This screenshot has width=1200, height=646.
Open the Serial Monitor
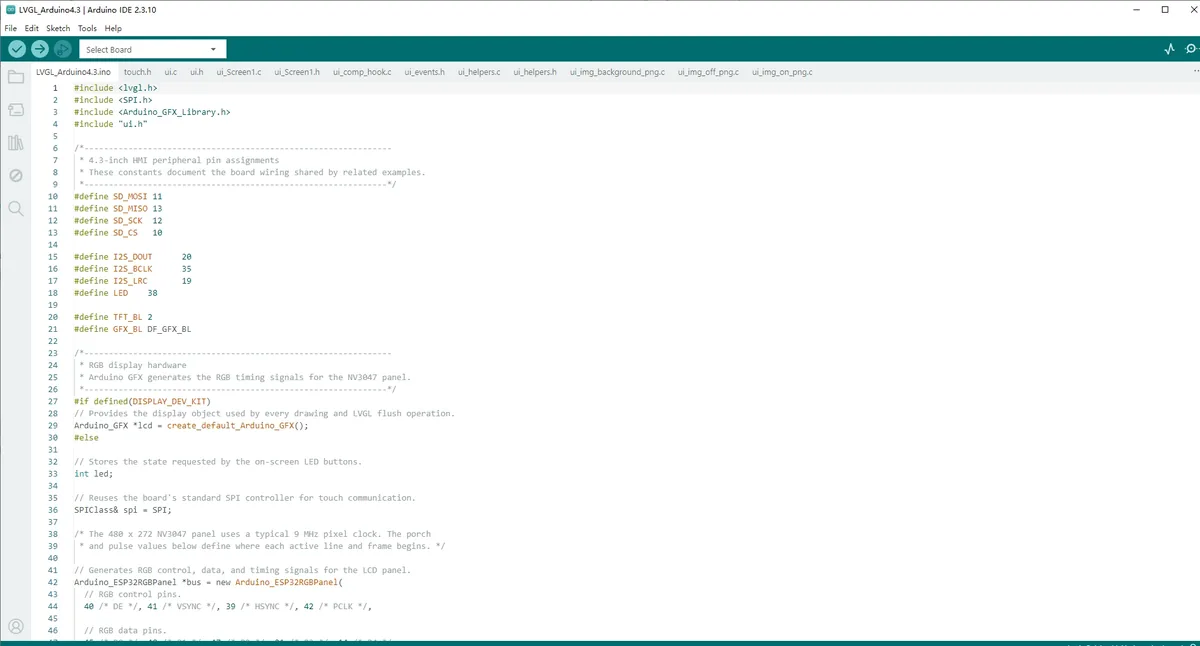pyautogui.click(x=1189, y=49)
